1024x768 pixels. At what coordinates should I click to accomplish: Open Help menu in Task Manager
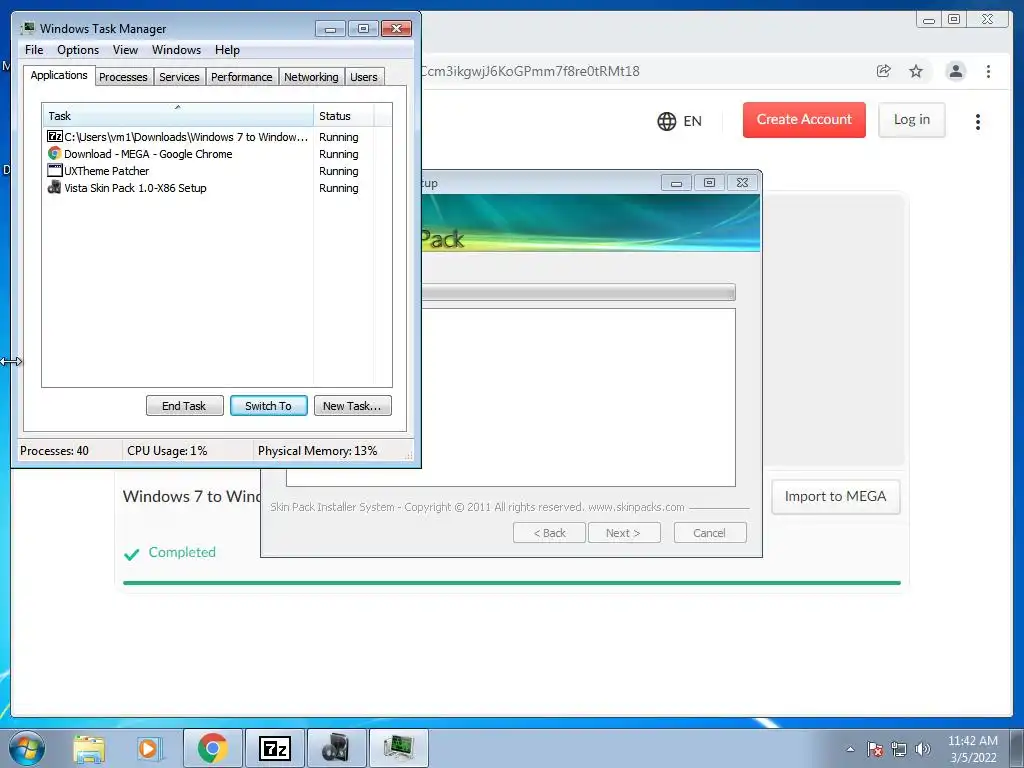click(227, 50)
